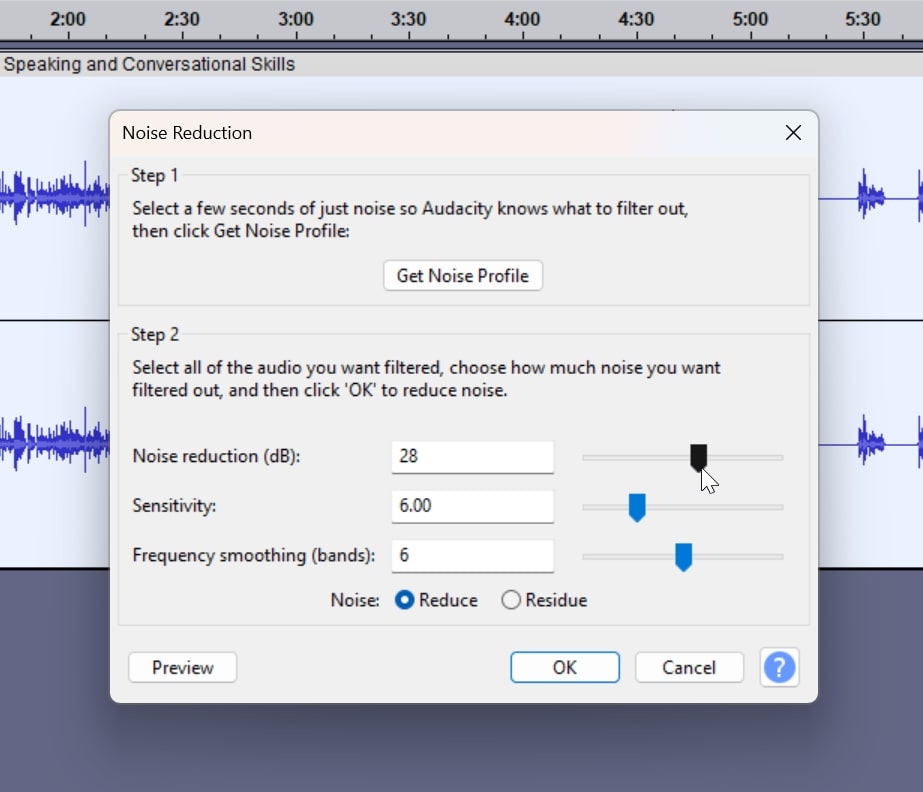The height and width of the screenshot is (792, 923).
Task: Close the Noise Reduction dialog
Action: click(x=793, y=133)
